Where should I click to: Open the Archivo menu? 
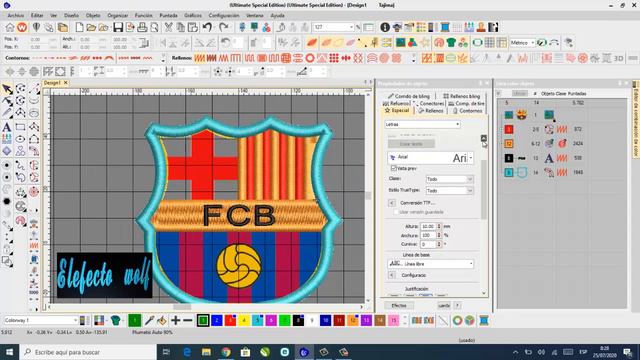coord(16,16)
